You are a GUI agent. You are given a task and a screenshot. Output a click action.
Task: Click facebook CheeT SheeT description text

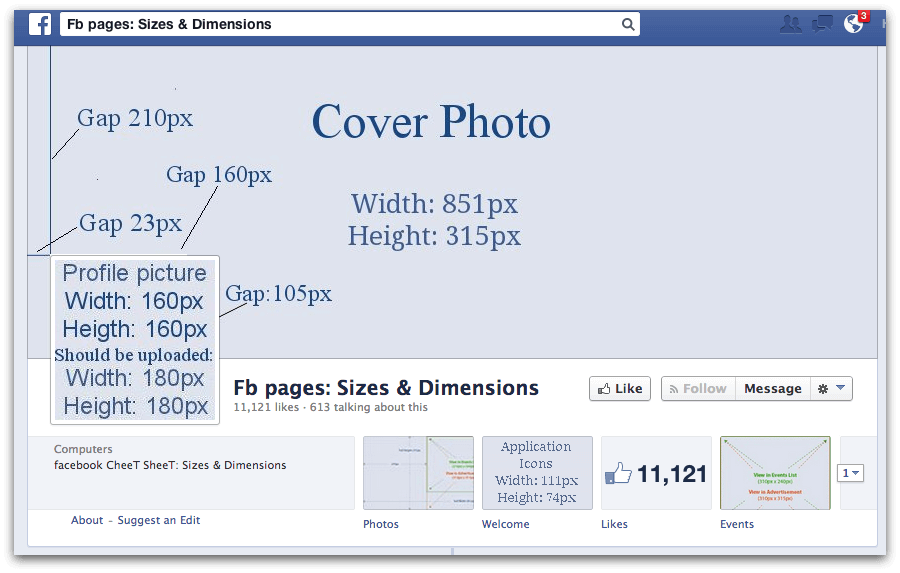[170, 465]
